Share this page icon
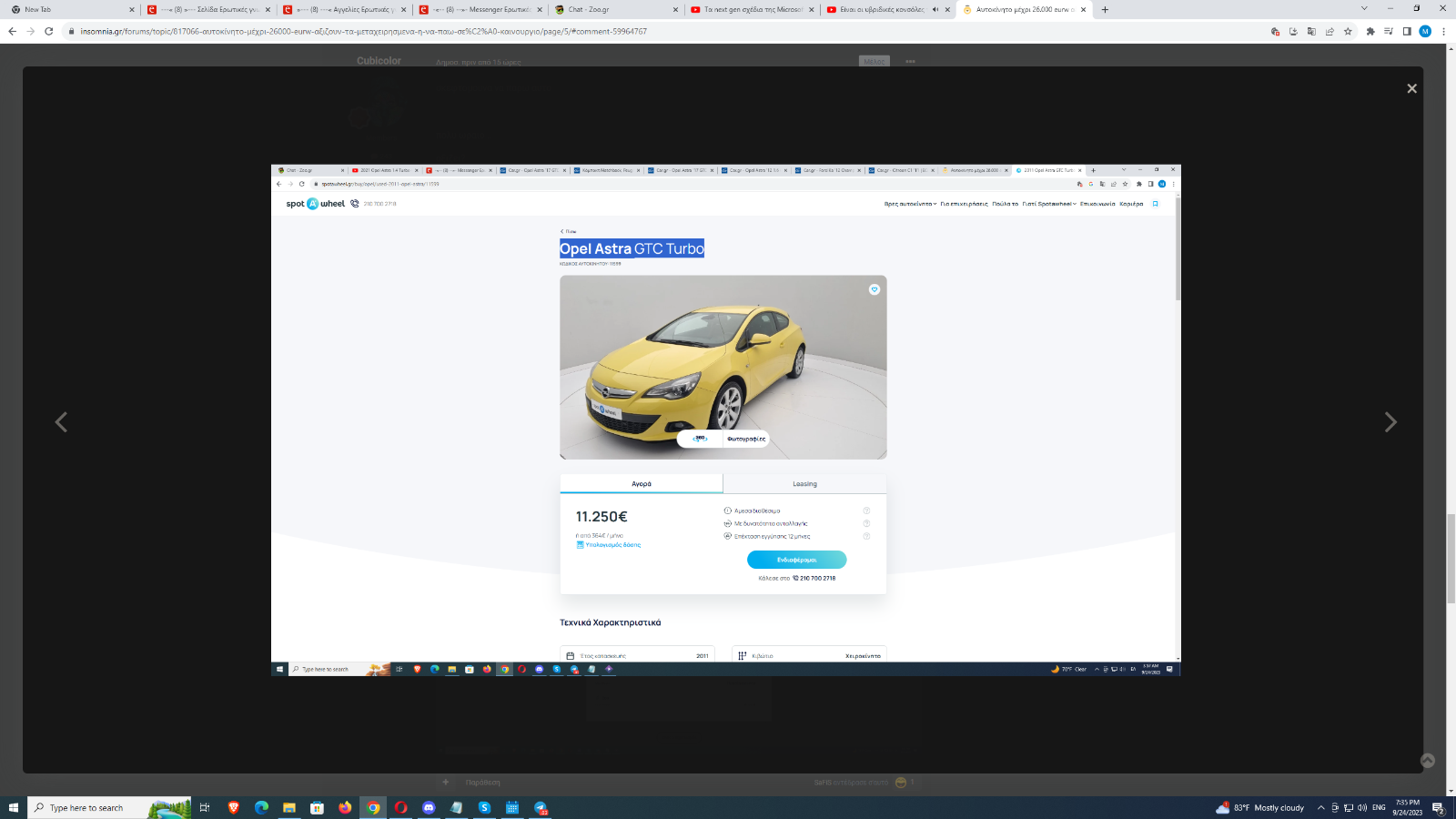The width and height of the screenshot is (1456, 819). click(x=1330, y=31)
